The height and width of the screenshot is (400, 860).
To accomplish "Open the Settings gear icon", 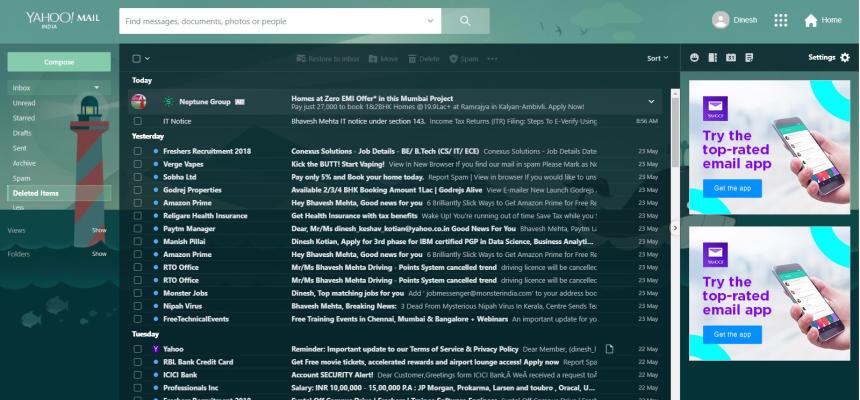I will click(845, 57).
